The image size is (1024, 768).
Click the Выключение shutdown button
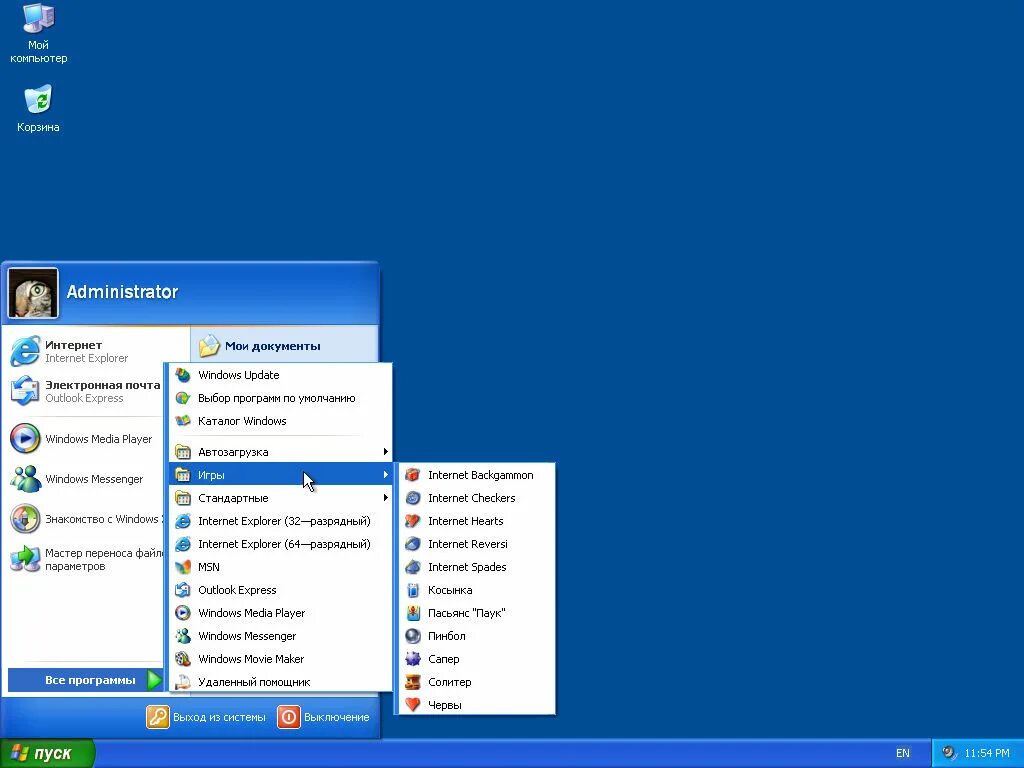(324, 717)
